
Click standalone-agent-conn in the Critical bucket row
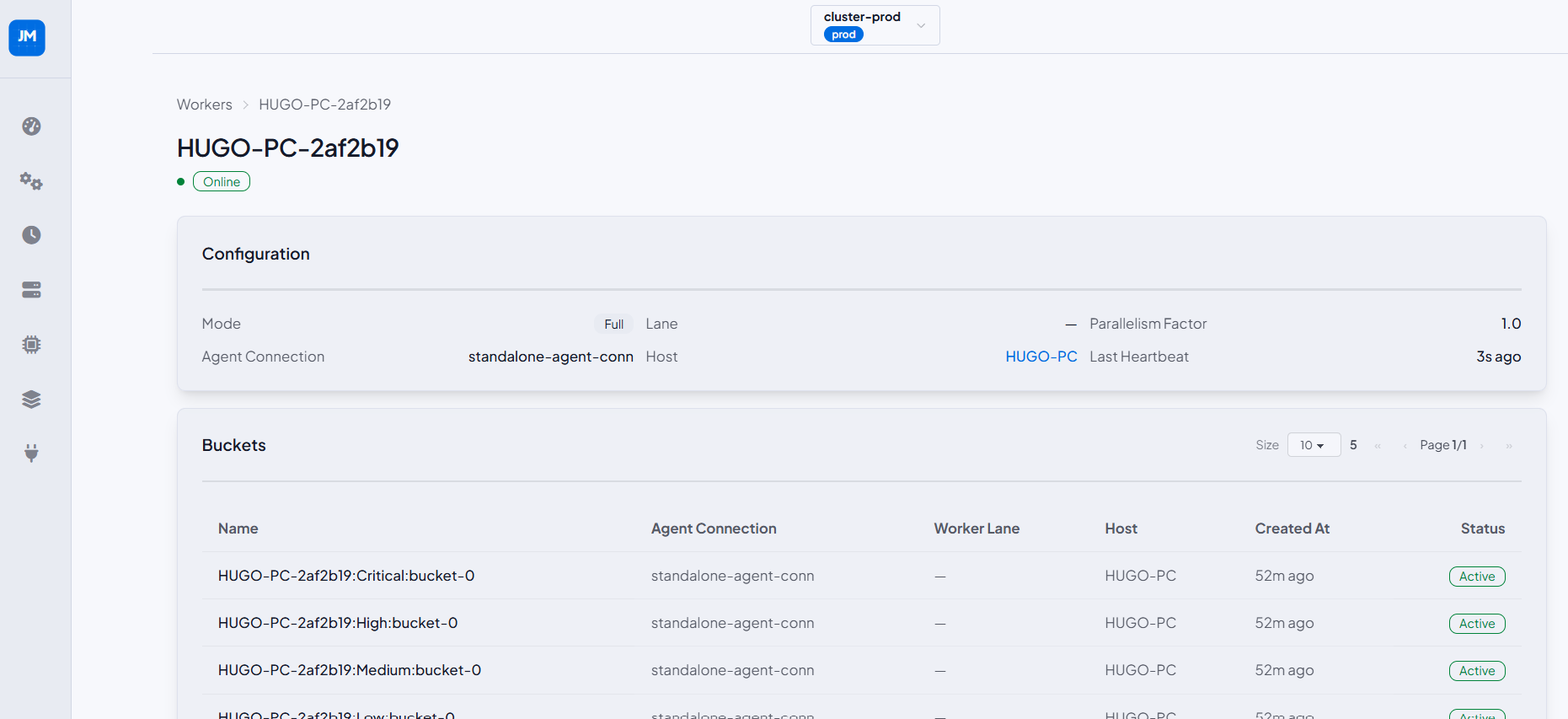[x=732, y=576]
